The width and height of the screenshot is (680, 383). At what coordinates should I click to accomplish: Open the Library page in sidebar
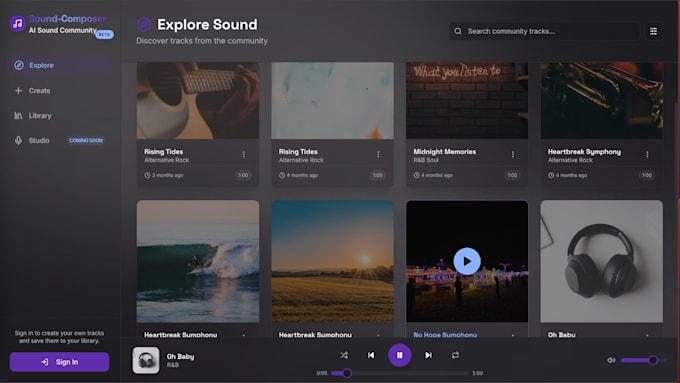(x=60, y=116)
